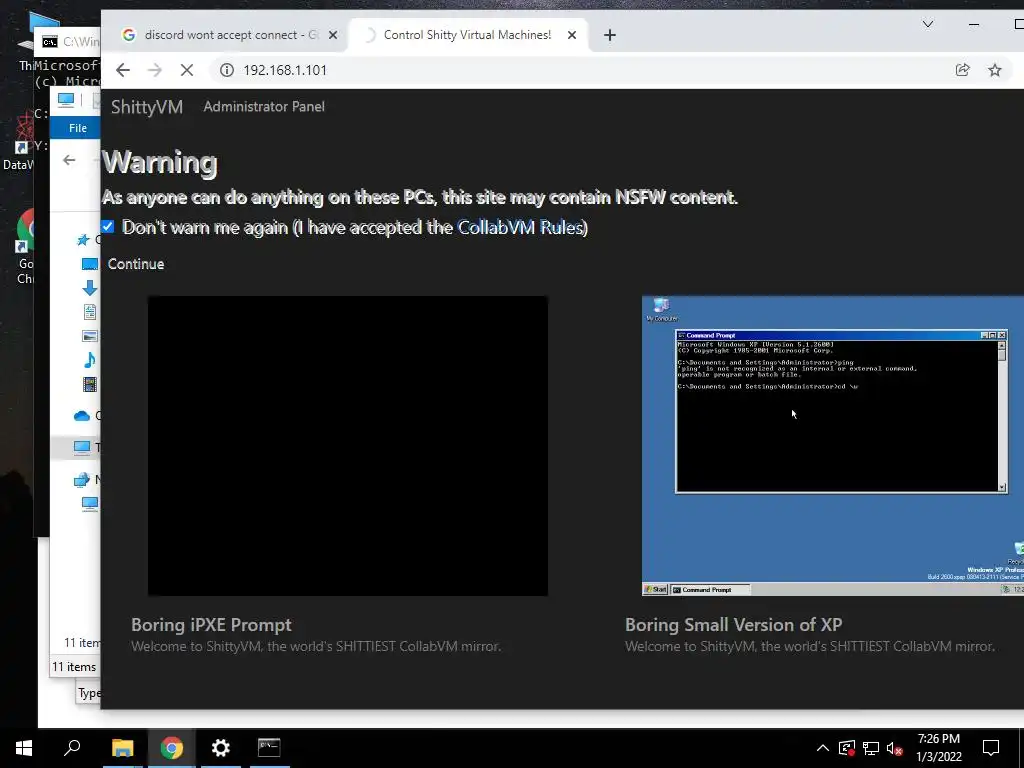Select the Music note in File Explorer sidebar
1024x768 pixels.
[x=89, y=360]
